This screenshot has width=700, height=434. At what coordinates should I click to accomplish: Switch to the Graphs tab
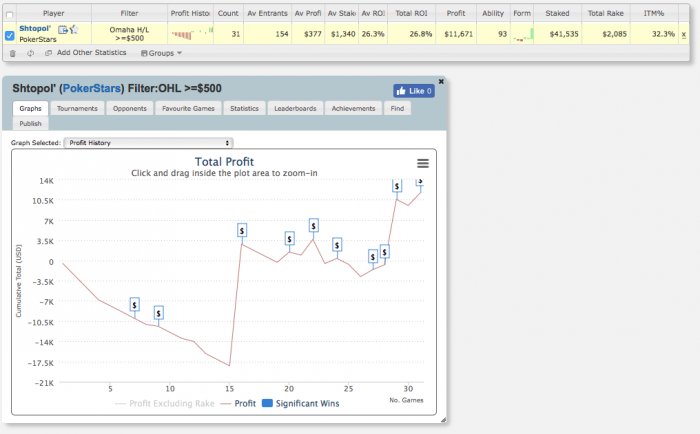click(30, 108)
